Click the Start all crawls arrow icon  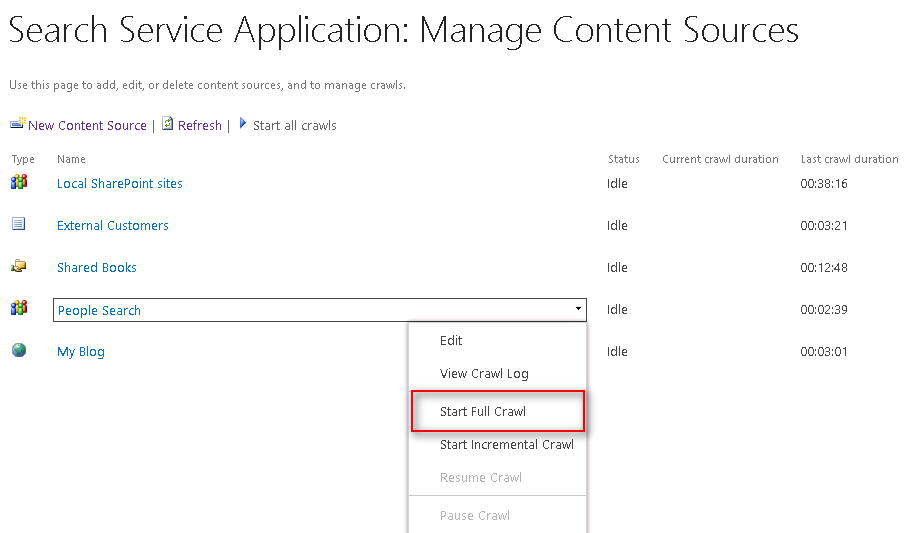pos(243,124)
